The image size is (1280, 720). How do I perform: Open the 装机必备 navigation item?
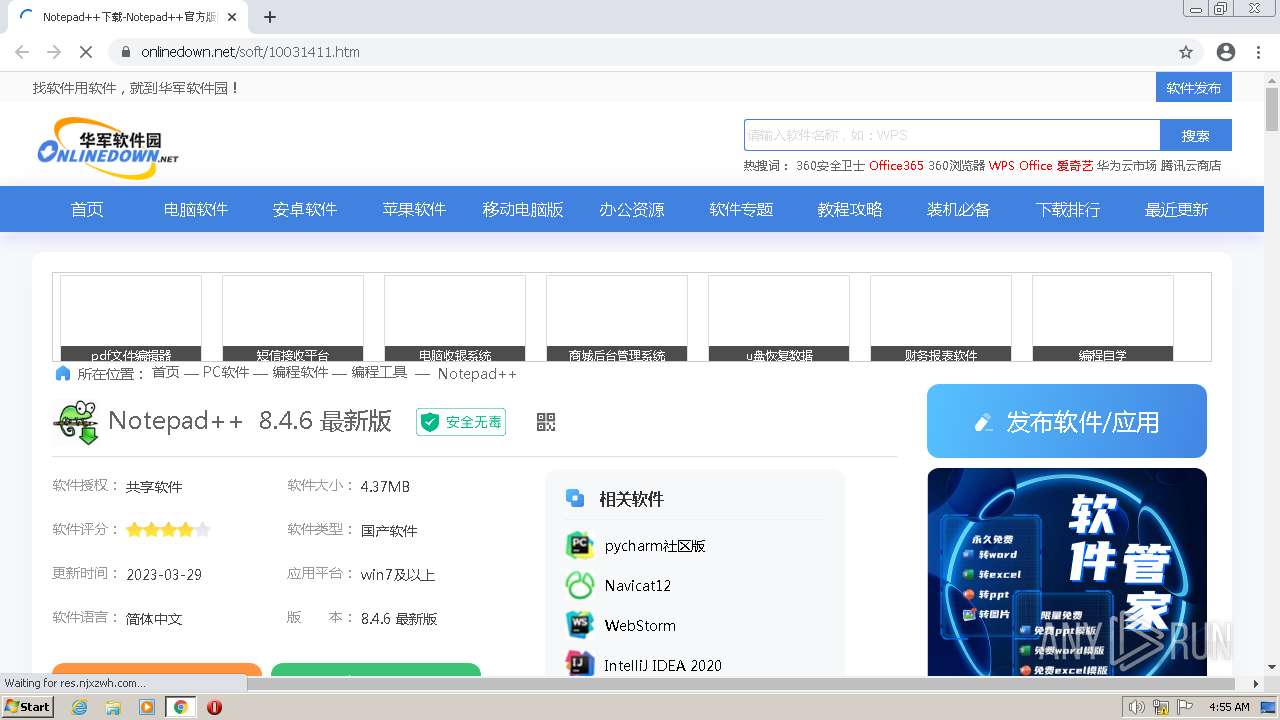(x=958, y=209)
